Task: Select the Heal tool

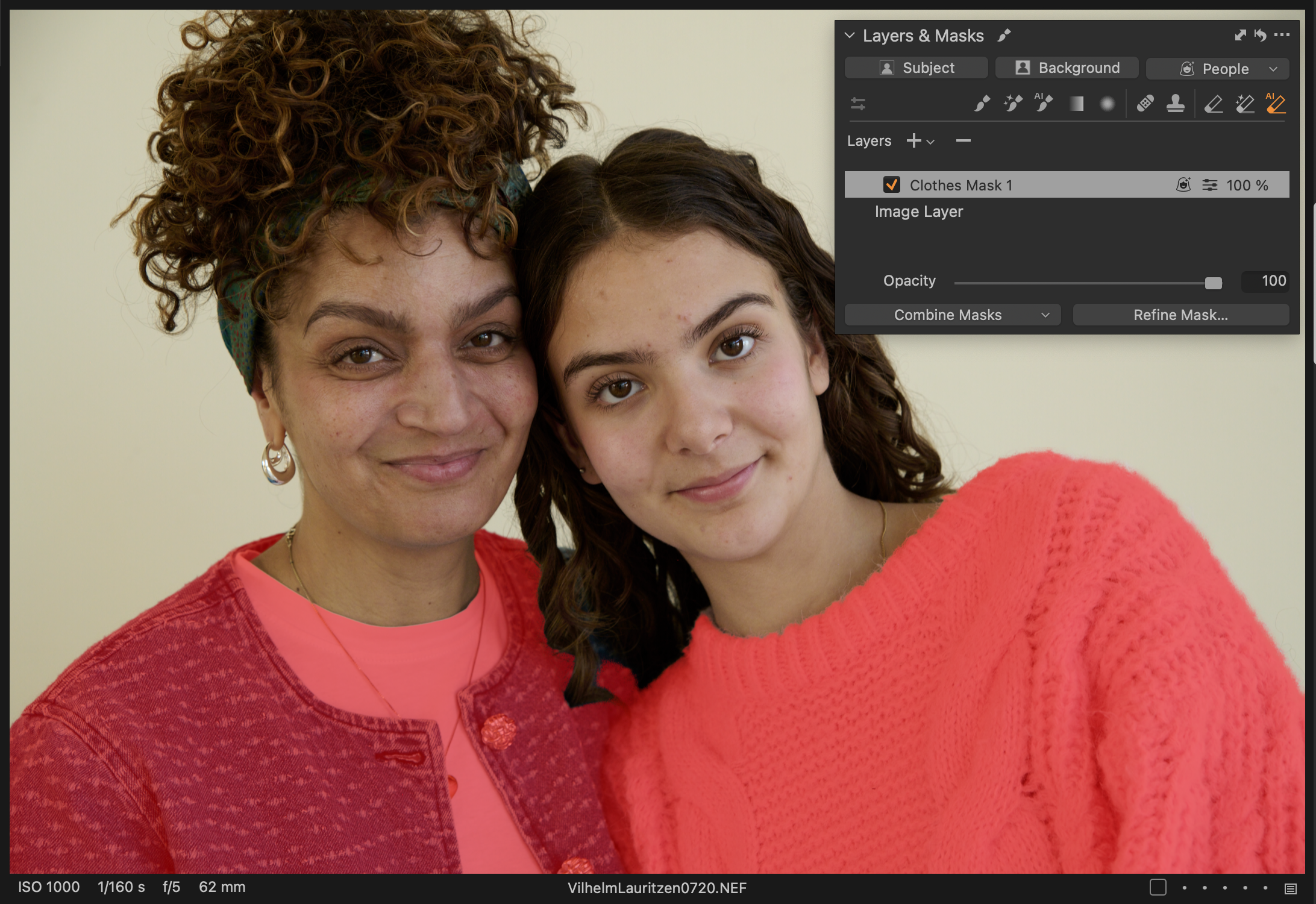Action: (x=1146, y=104)
